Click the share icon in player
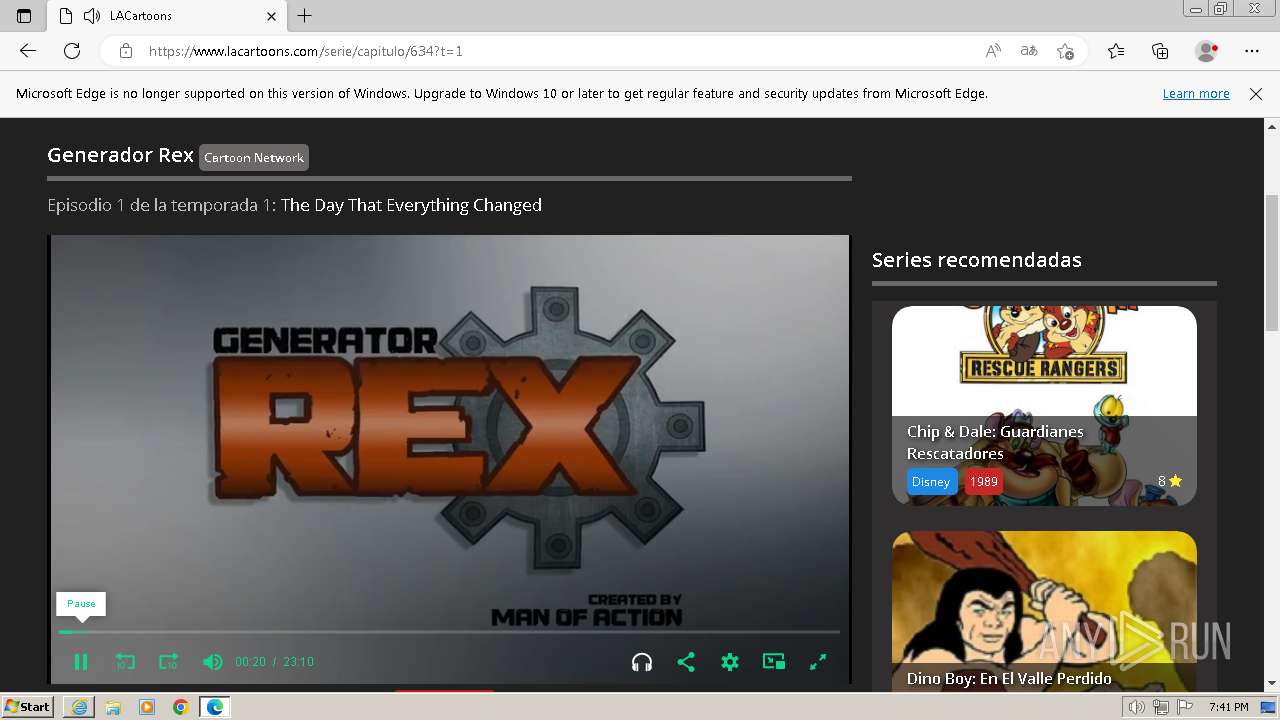This screenshot has height=720, width=1280. [x=686, y=662]
